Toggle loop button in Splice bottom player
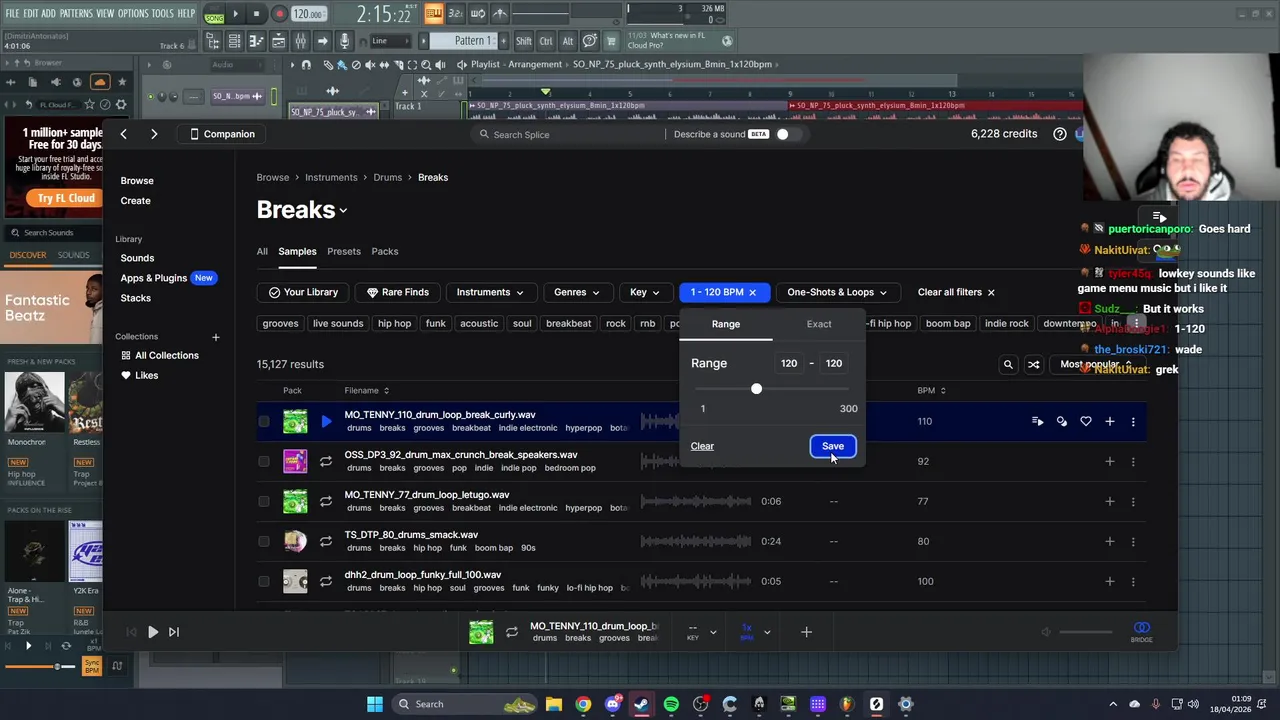The width and height of the screenshot is (1280, 720). point(512,632)
